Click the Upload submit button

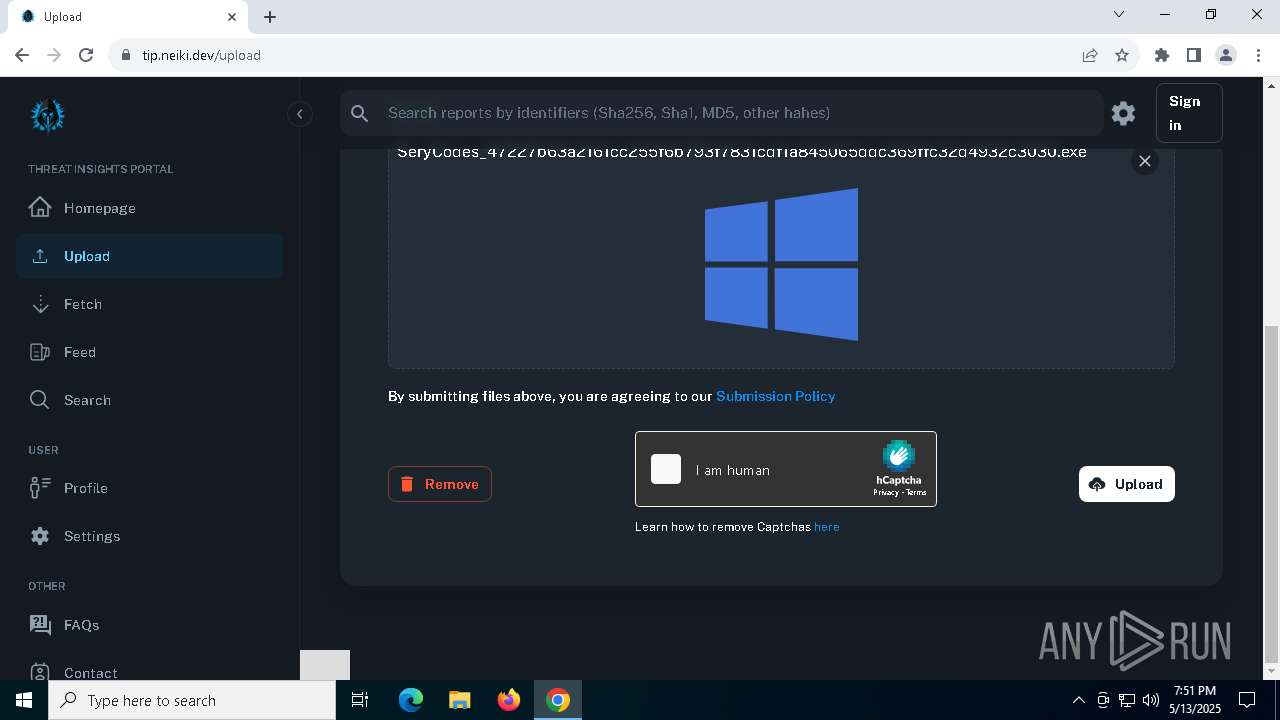1127,484
